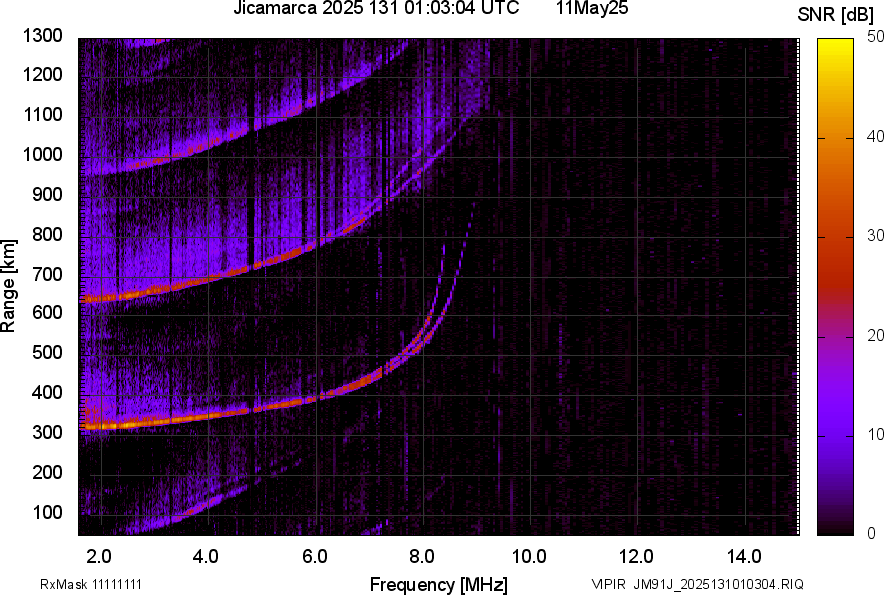Click the plot title 'Jicamarca 2025 131 01:03:04 UTC'

coord(376,8)
